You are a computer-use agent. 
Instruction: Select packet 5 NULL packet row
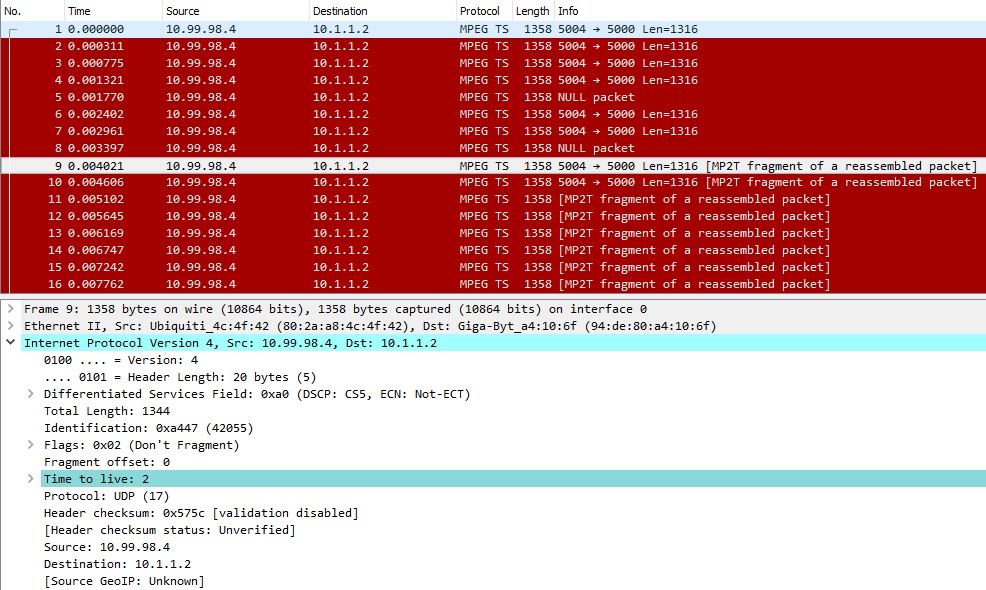[493, 97]
